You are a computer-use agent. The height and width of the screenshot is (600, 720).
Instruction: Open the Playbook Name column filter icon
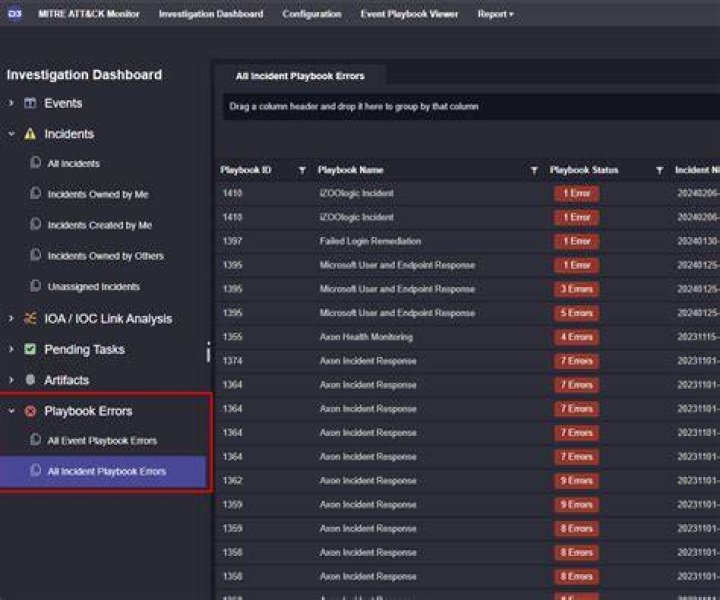point(534,170)
